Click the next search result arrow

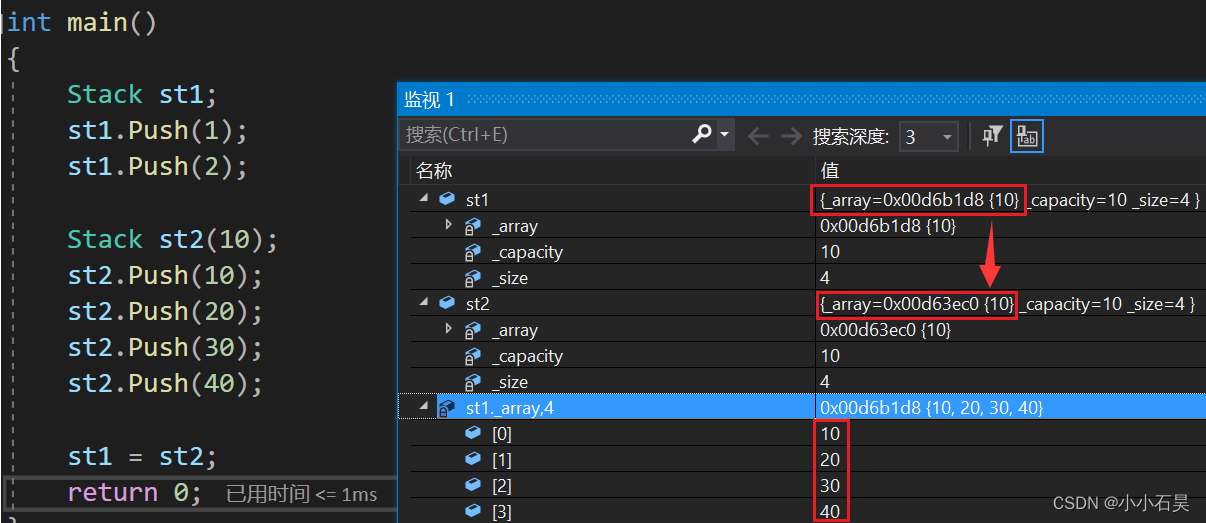[791, 136]
